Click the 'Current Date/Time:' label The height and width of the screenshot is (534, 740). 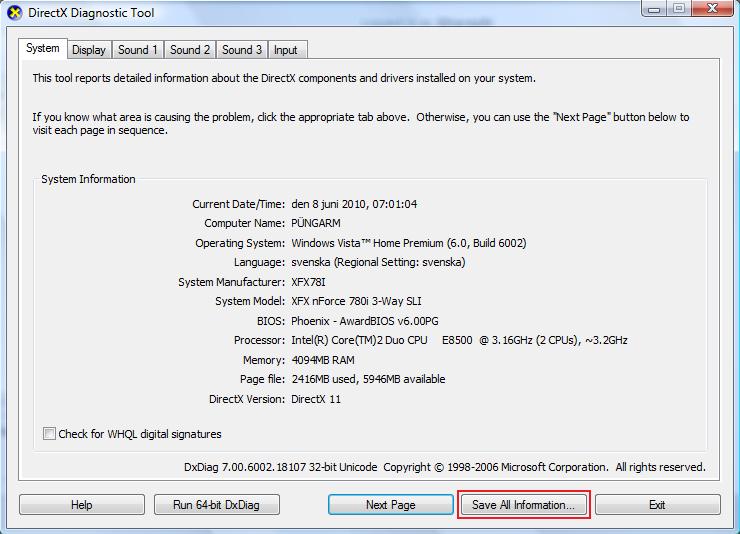point(238,204)
